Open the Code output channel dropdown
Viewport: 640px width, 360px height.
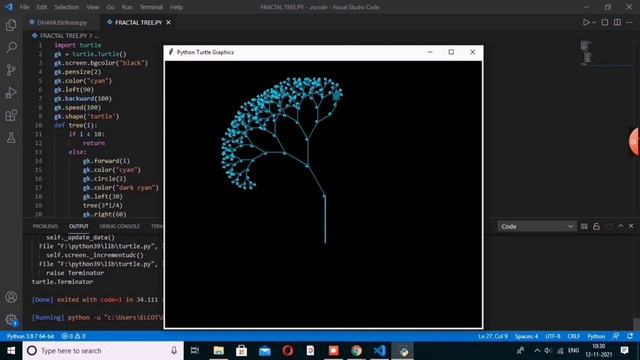536,226
